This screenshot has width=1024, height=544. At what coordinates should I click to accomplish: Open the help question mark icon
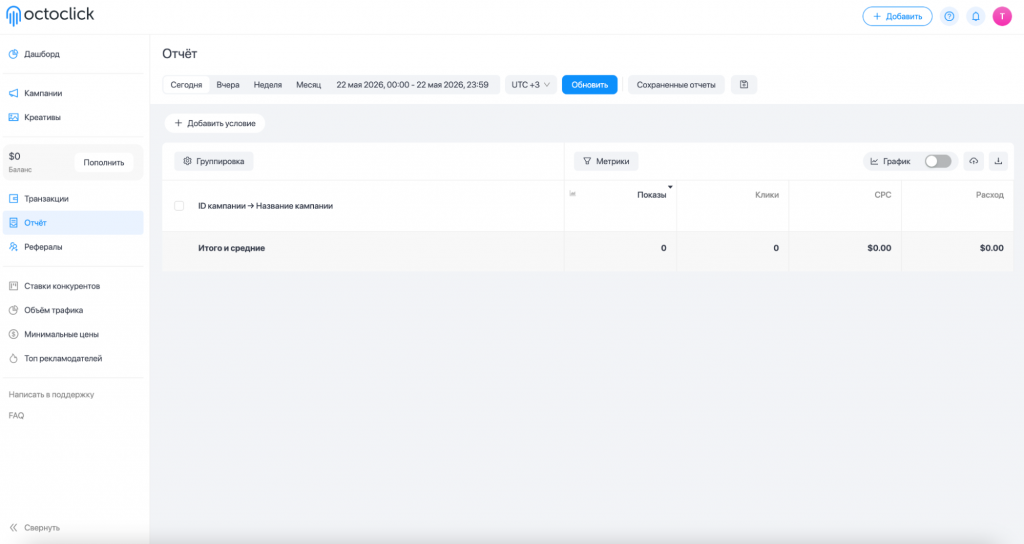[x=949, y=16]
